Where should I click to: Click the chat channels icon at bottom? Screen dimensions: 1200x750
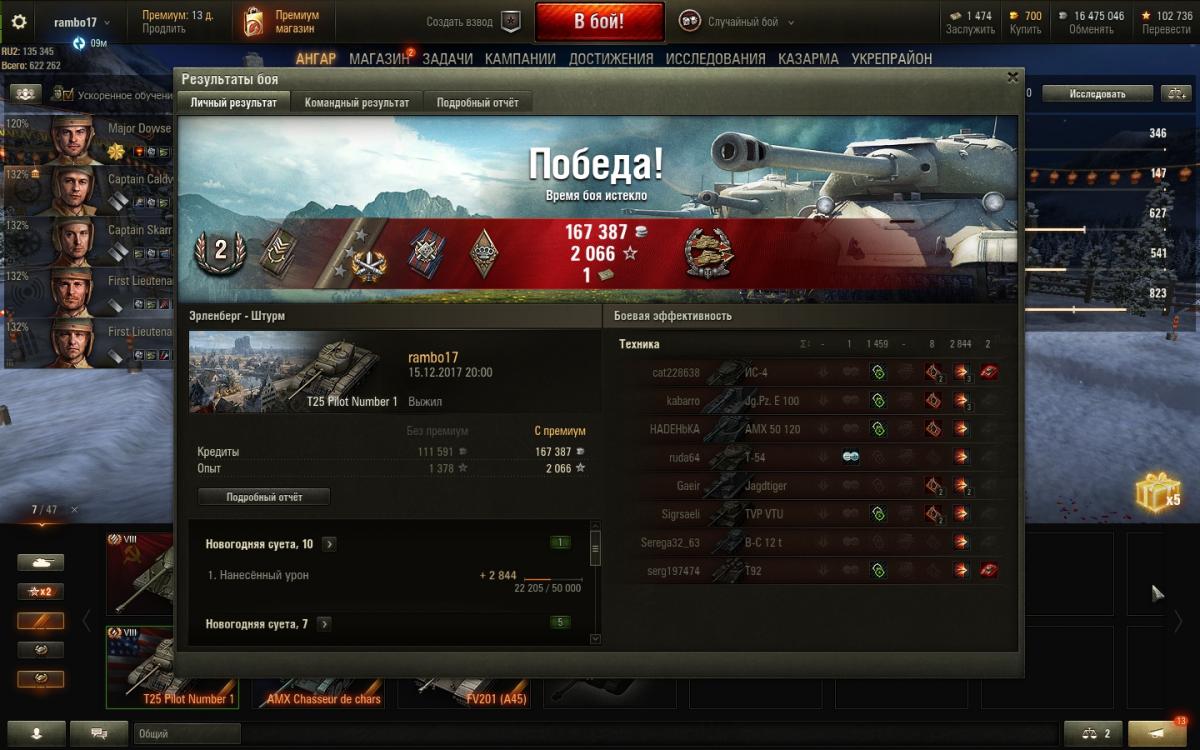[99, 733]
